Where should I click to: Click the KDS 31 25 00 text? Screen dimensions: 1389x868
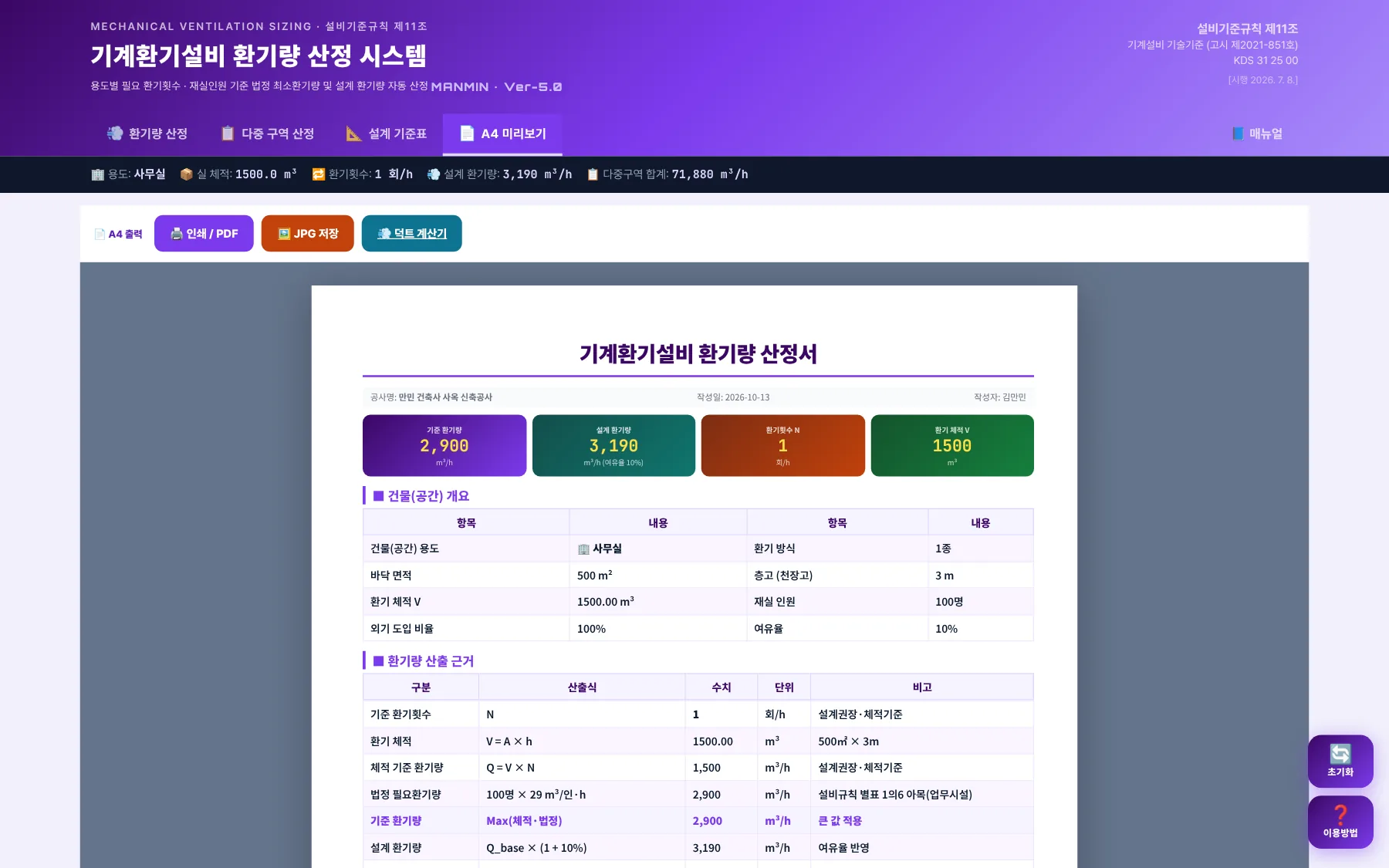click(1266, 60)
